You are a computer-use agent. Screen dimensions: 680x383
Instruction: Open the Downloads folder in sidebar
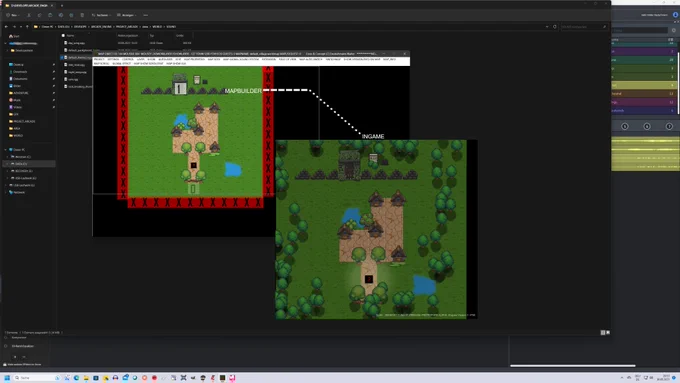coord(20,72)
